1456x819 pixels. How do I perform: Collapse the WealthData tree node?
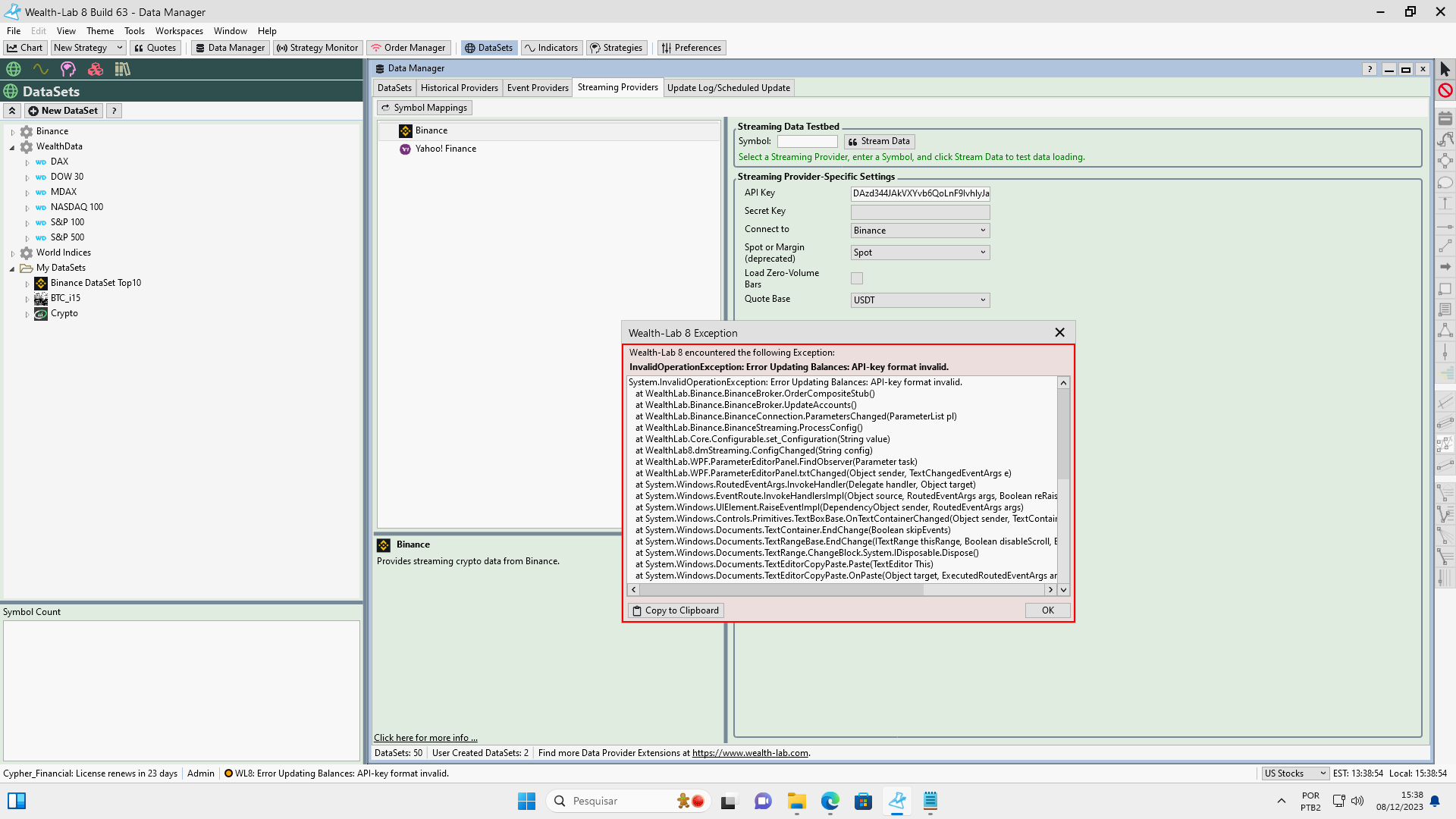click(12, 147)
